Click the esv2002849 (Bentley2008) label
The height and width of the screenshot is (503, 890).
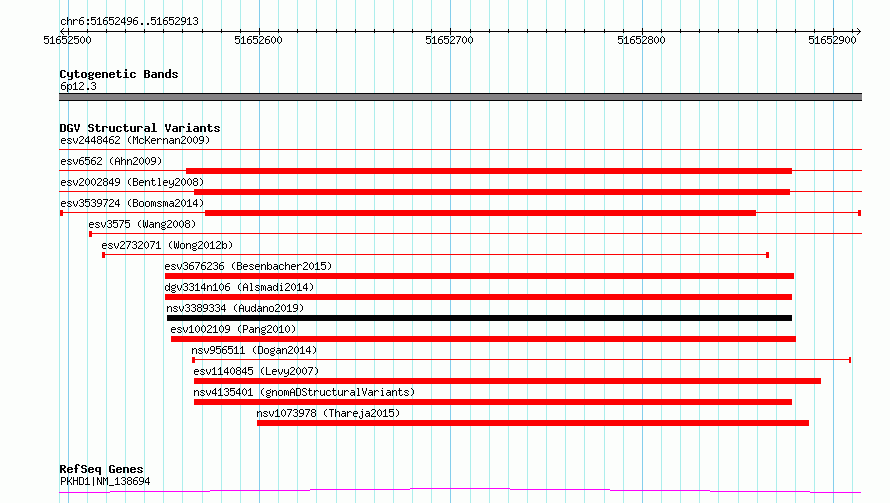pyautogui.click(x=132, y=182)
